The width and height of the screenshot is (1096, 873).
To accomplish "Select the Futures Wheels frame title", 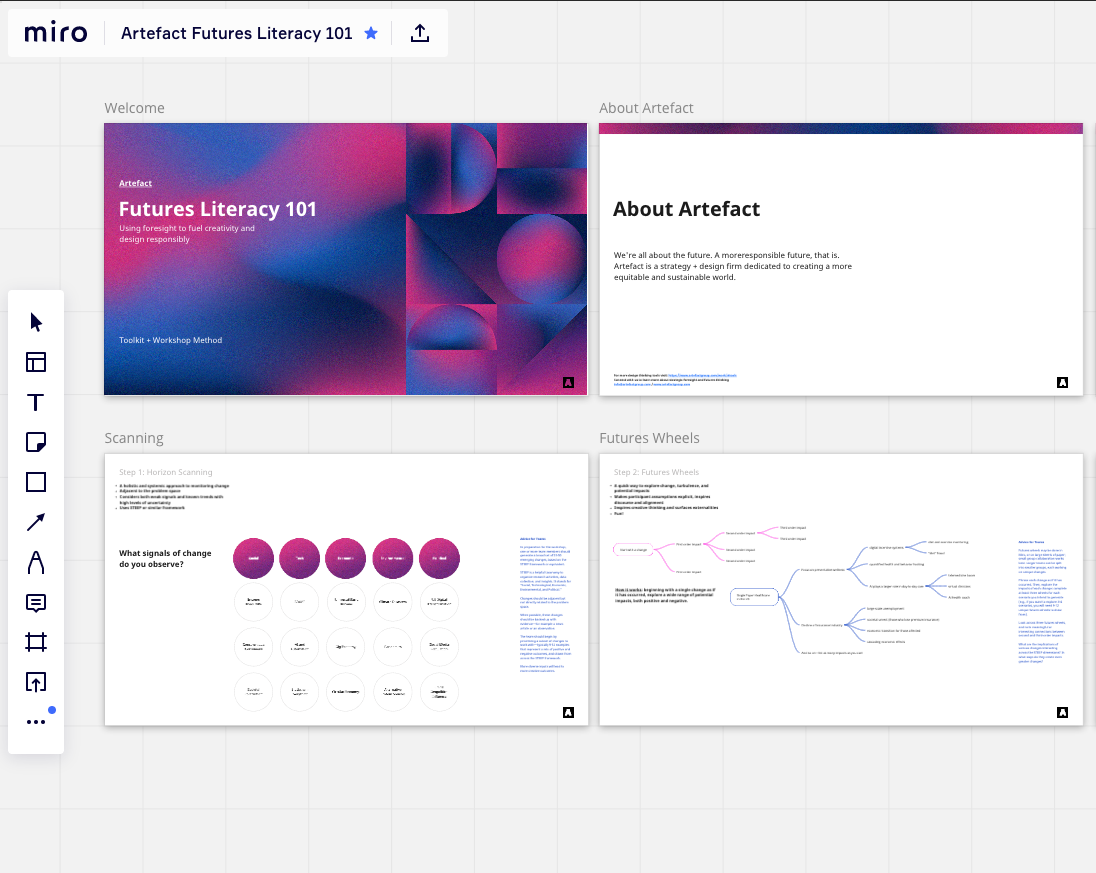I will point(649,438).
